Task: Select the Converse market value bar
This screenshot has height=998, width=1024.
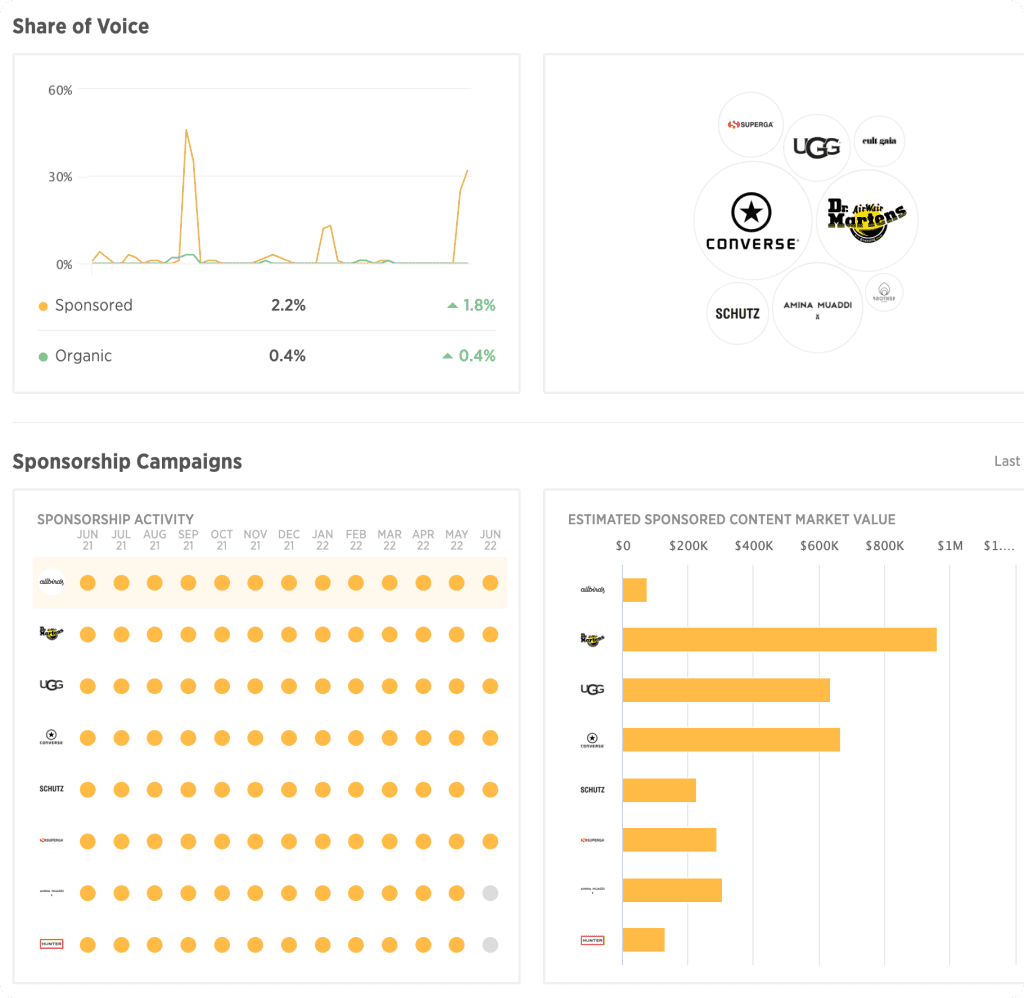Action: click(731, 740)
